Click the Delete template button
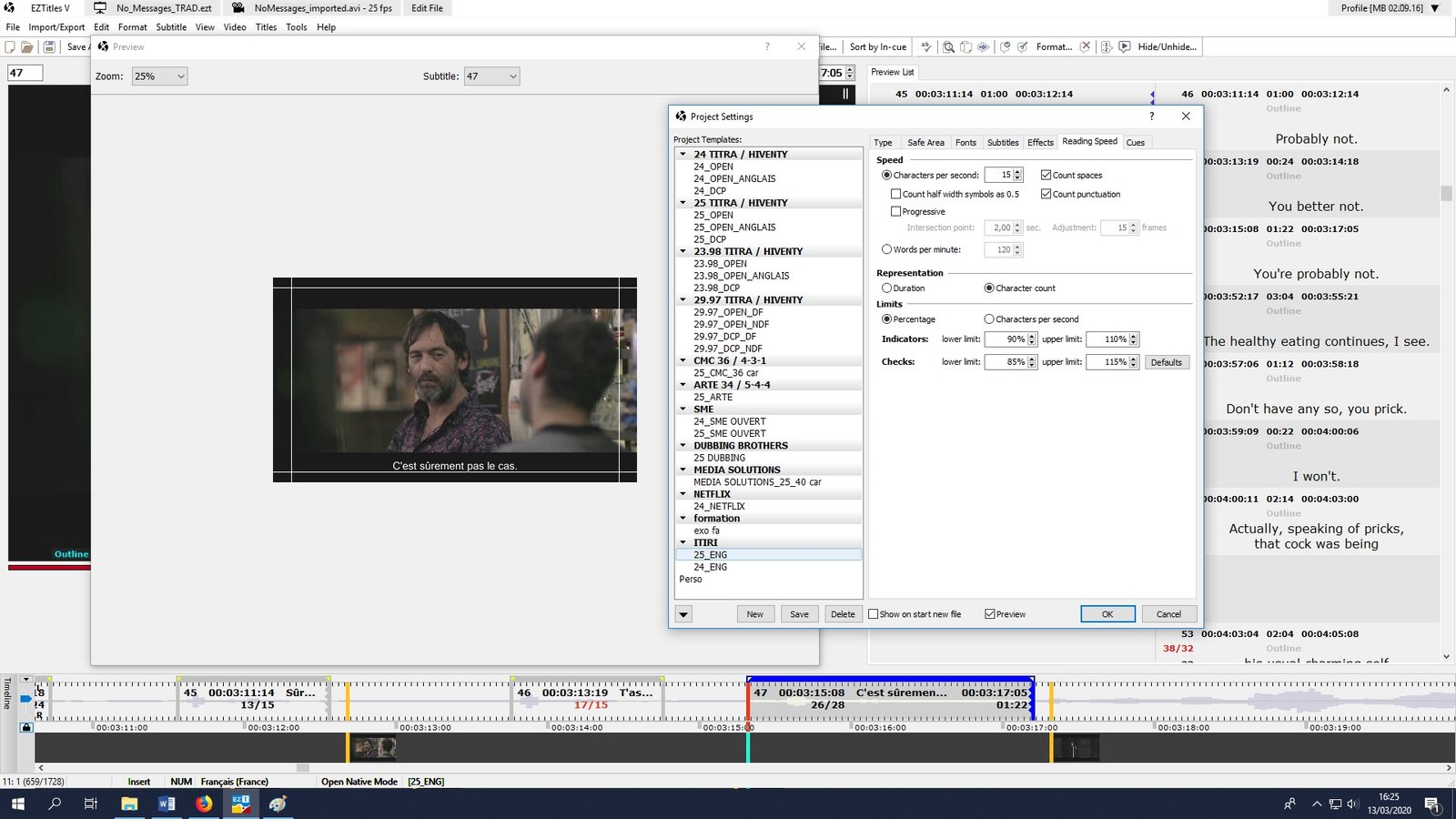 tap(843, 614)
